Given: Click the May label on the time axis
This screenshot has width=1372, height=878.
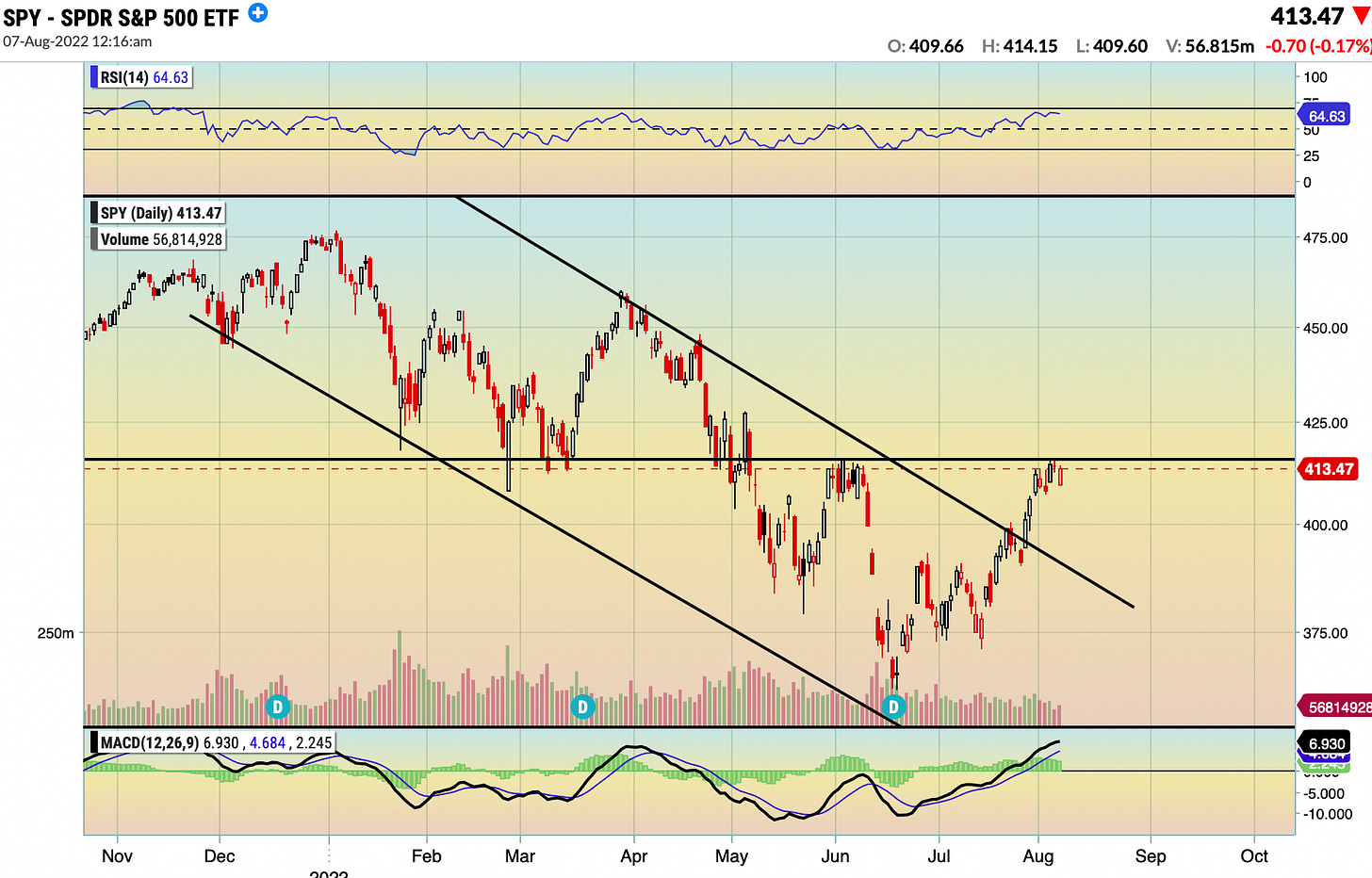Looking at the screenshot, I should [x=732, y=856].
